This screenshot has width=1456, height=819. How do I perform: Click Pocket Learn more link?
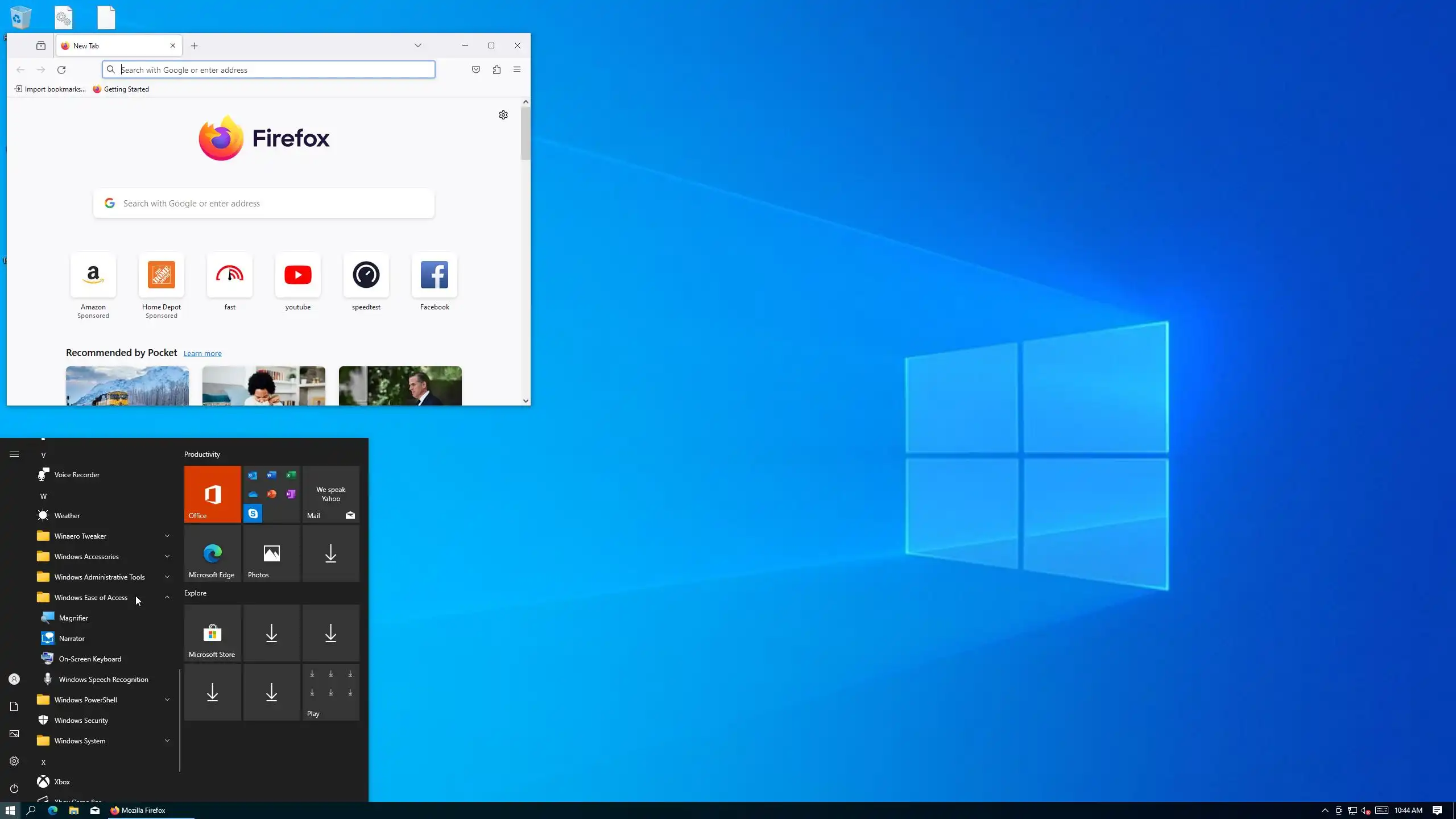point(202,354)
